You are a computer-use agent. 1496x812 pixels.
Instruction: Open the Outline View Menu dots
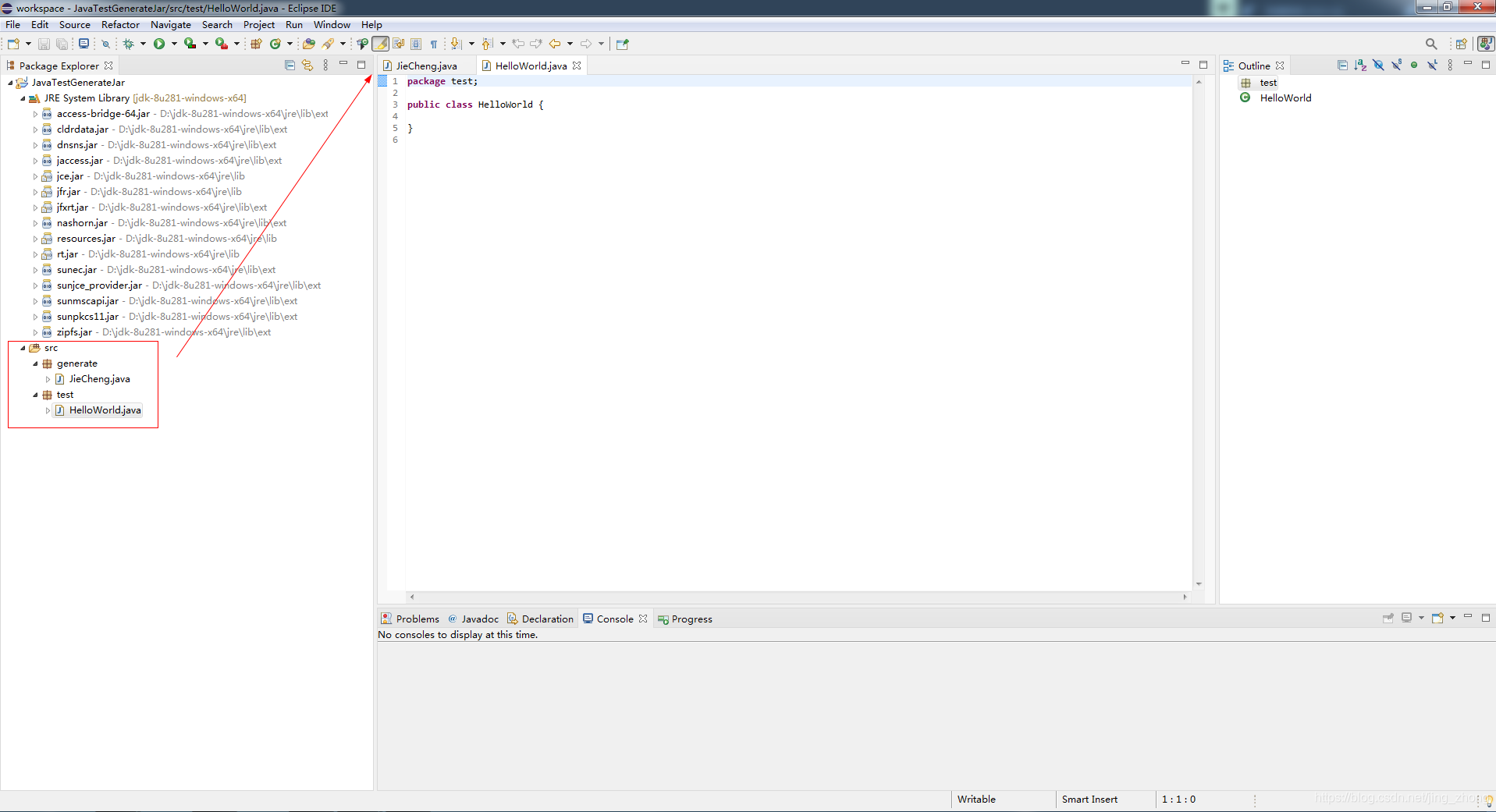[1450, 66]
